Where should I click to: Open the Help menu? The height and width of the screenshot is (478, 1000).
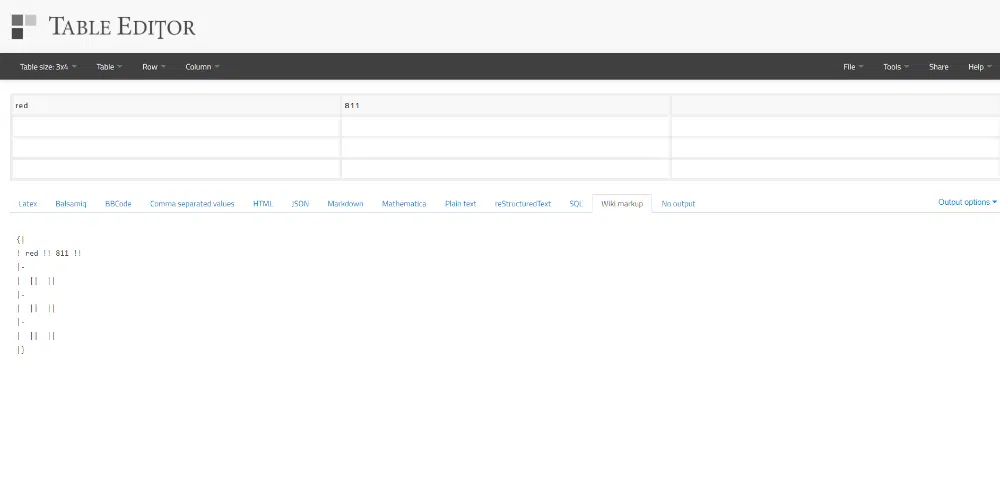click(979, 67)
